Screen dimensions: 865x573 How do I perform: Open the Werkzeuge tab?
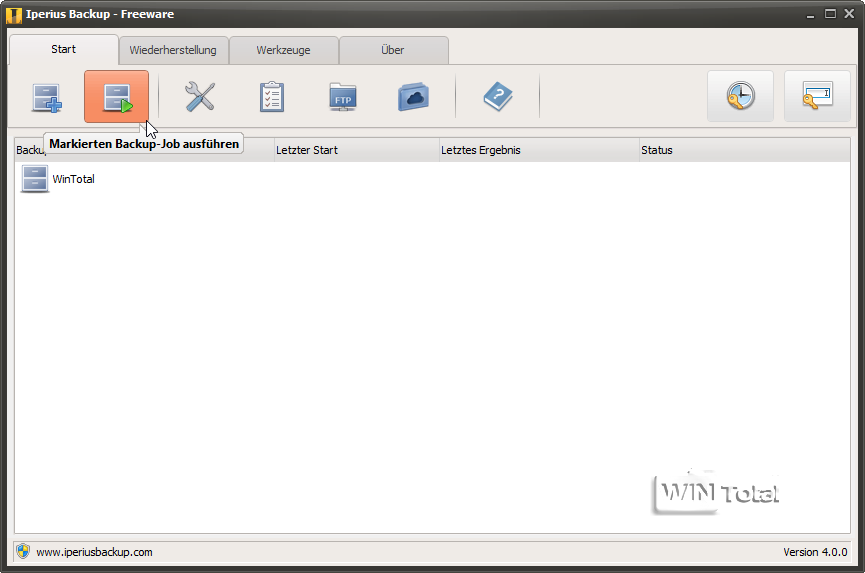284,50
